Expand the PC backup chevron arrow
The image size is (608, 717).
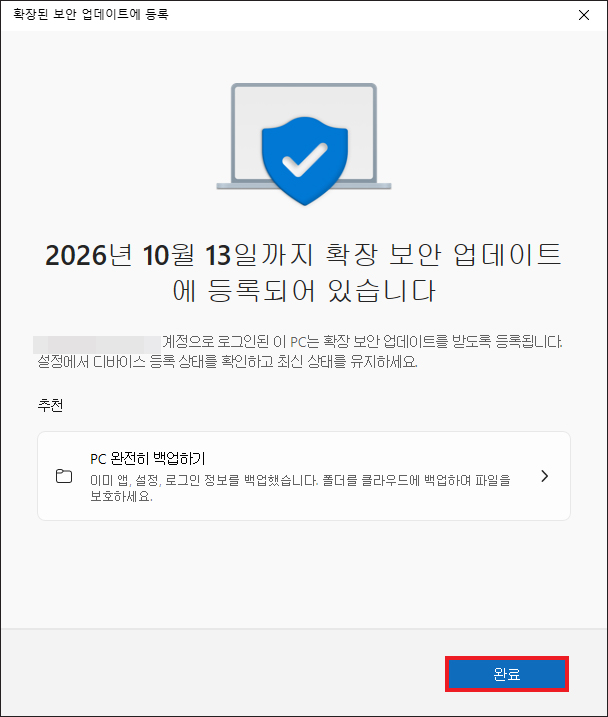(x=544, y=476)
